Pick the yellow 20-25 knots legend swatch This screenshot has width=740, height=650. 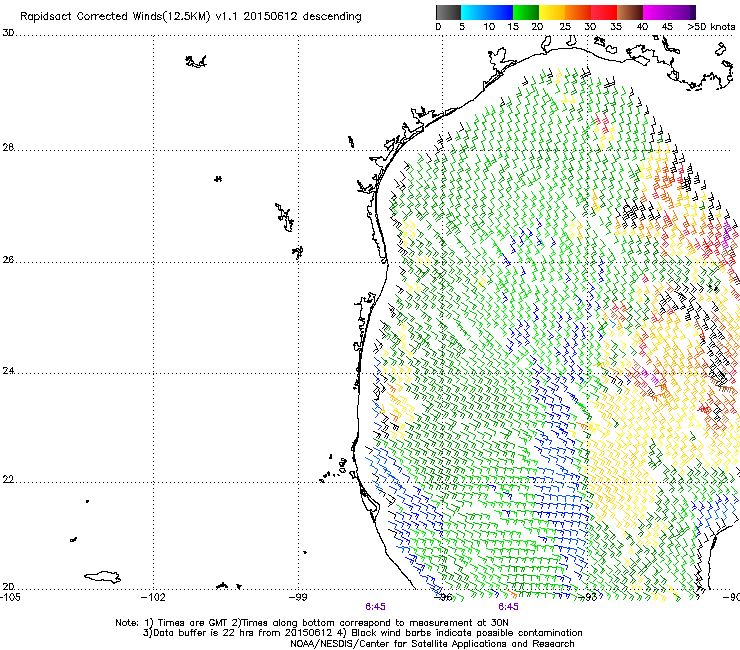[552, 12]
